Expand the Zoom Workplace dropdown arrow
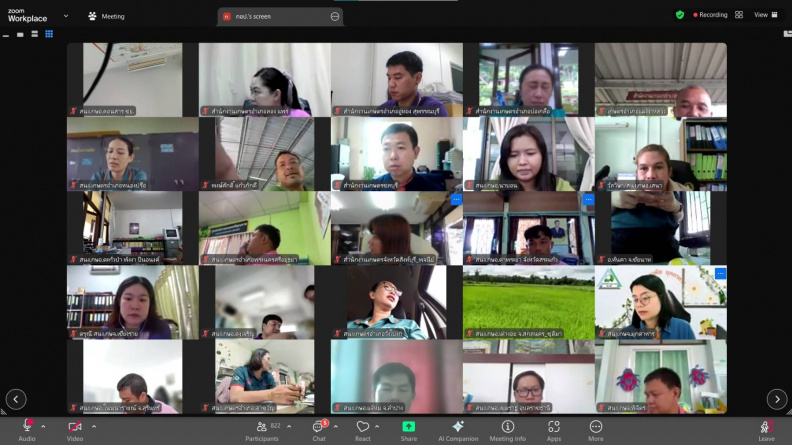The image size is (792, 445). (x=66, y=16)
